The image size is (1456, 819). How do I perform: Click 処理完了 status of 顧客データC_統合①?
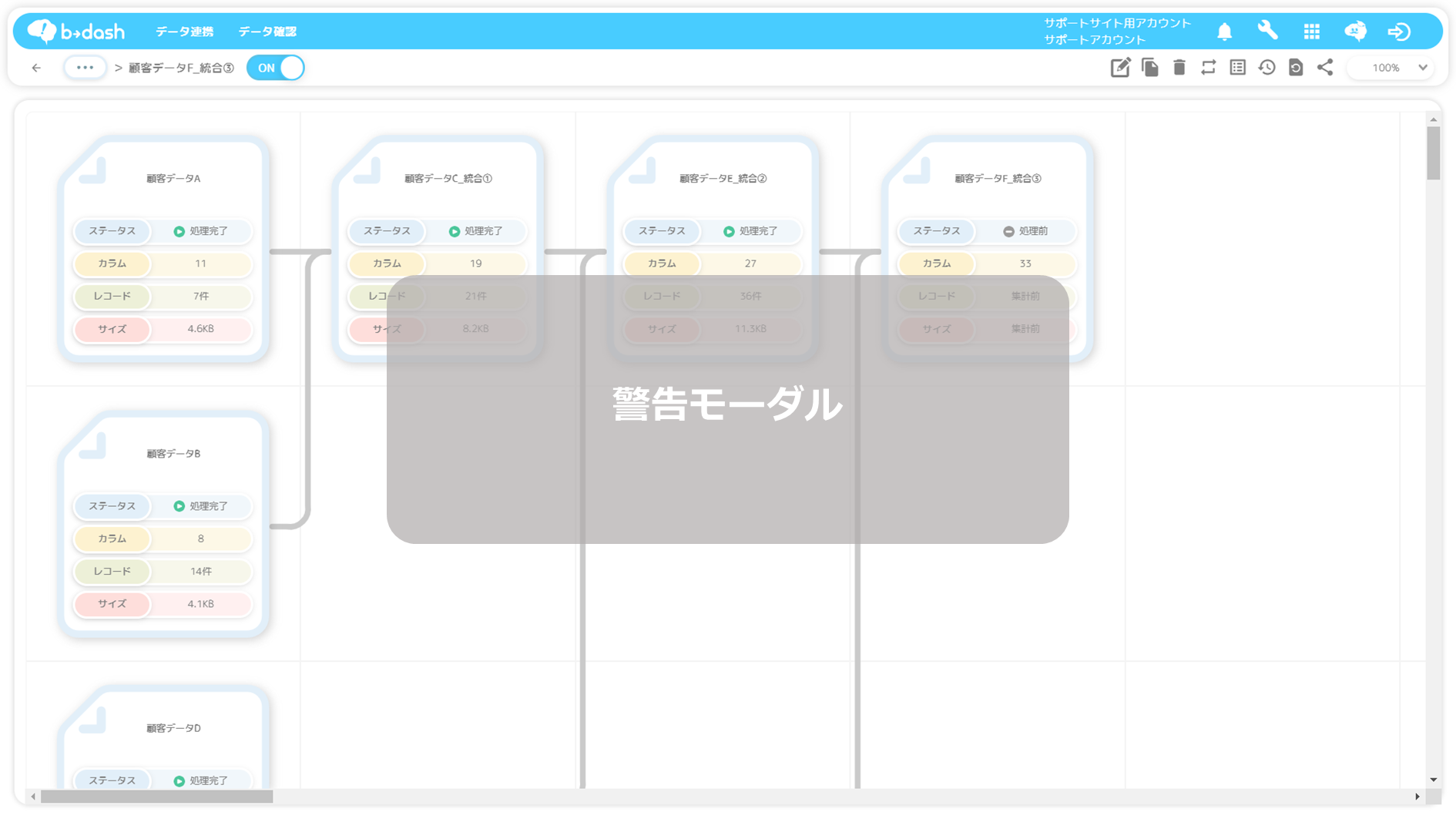pyautogui.click(x=476, y=231)
